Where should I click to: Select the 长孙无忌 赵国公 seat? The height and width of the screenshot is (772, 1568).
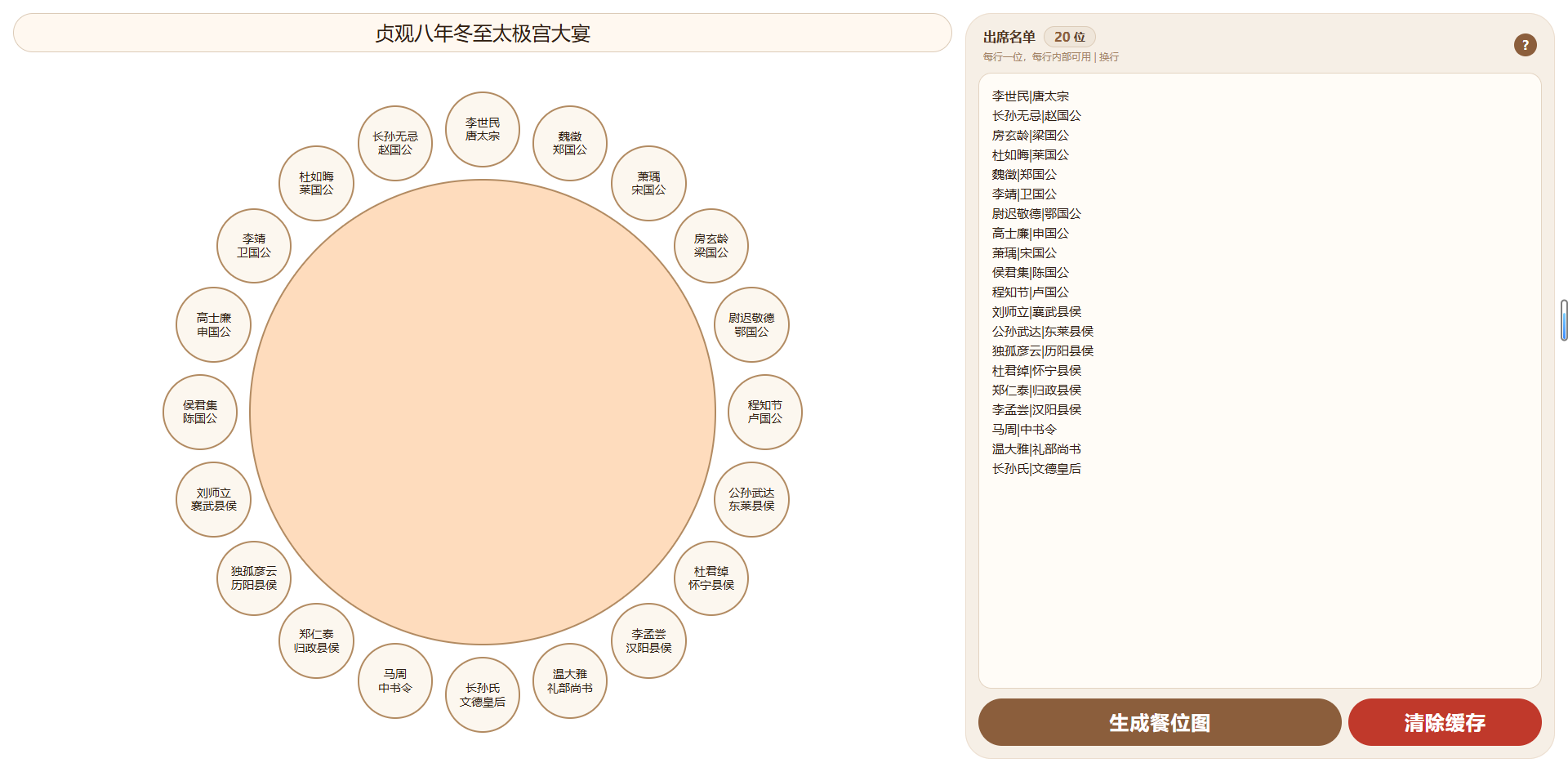395,143
